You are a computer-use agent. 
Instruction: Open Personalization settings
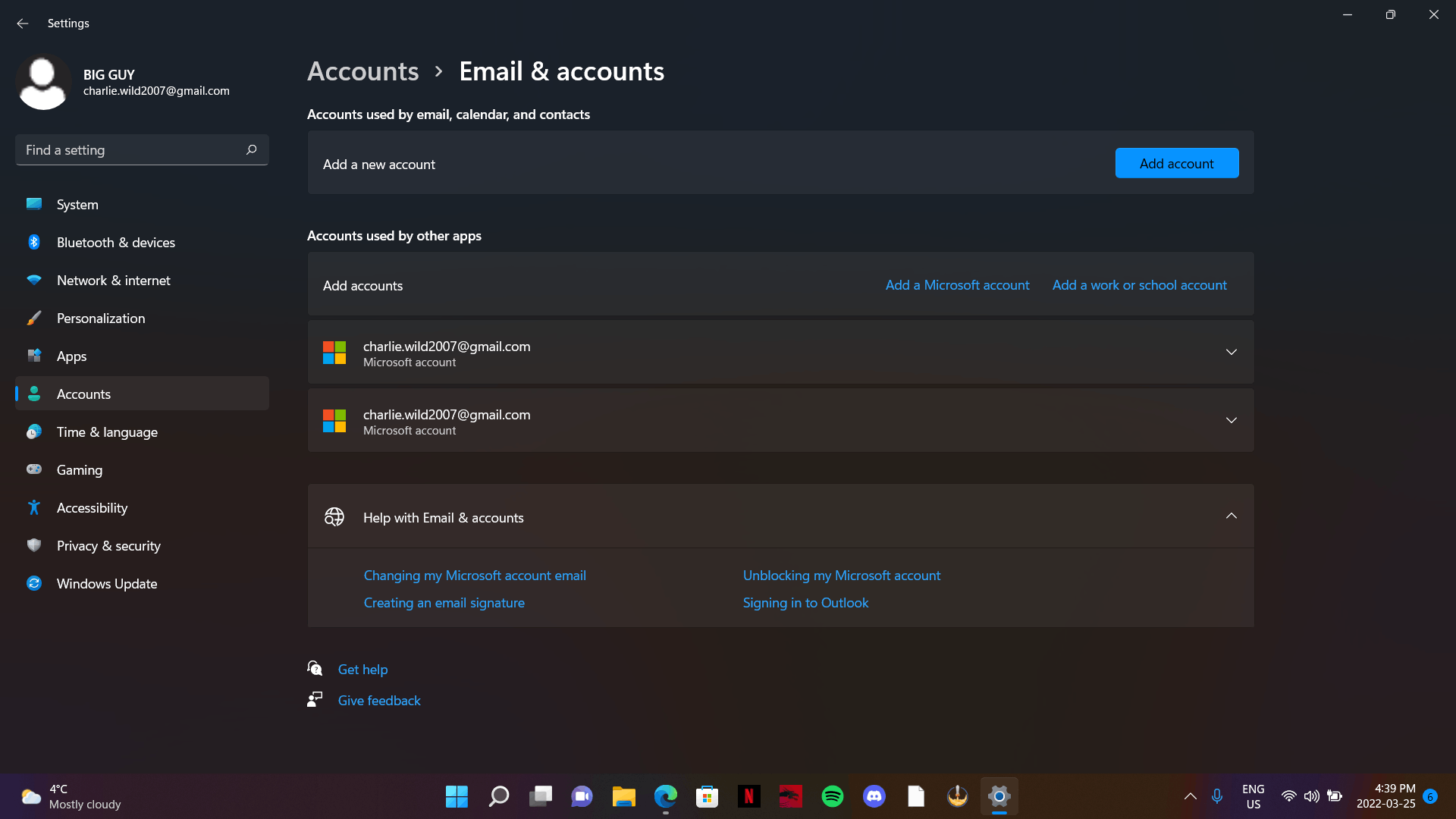142,318
